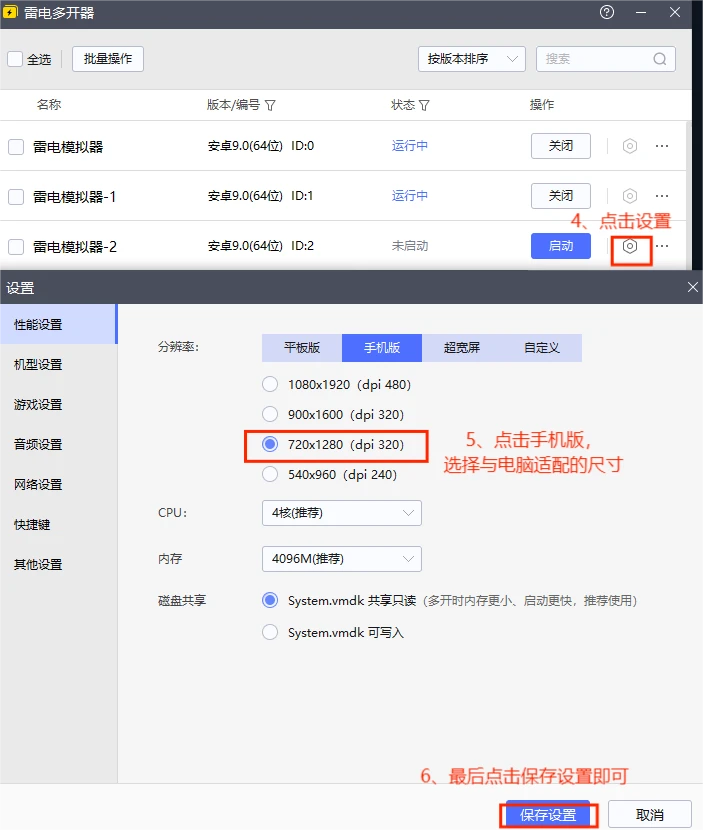Tick the 全选 checkbox

(x=15, y=59)
